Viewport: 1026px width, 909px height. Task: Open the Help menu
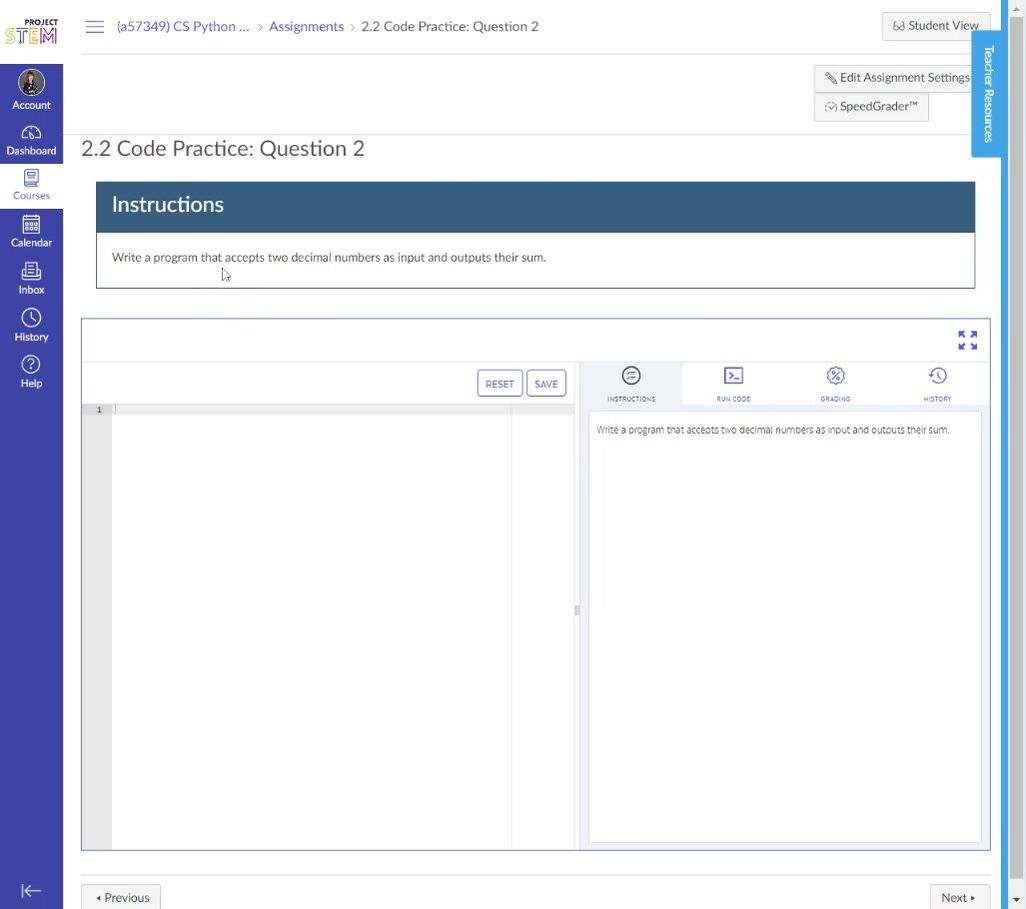tap(31, 372)
